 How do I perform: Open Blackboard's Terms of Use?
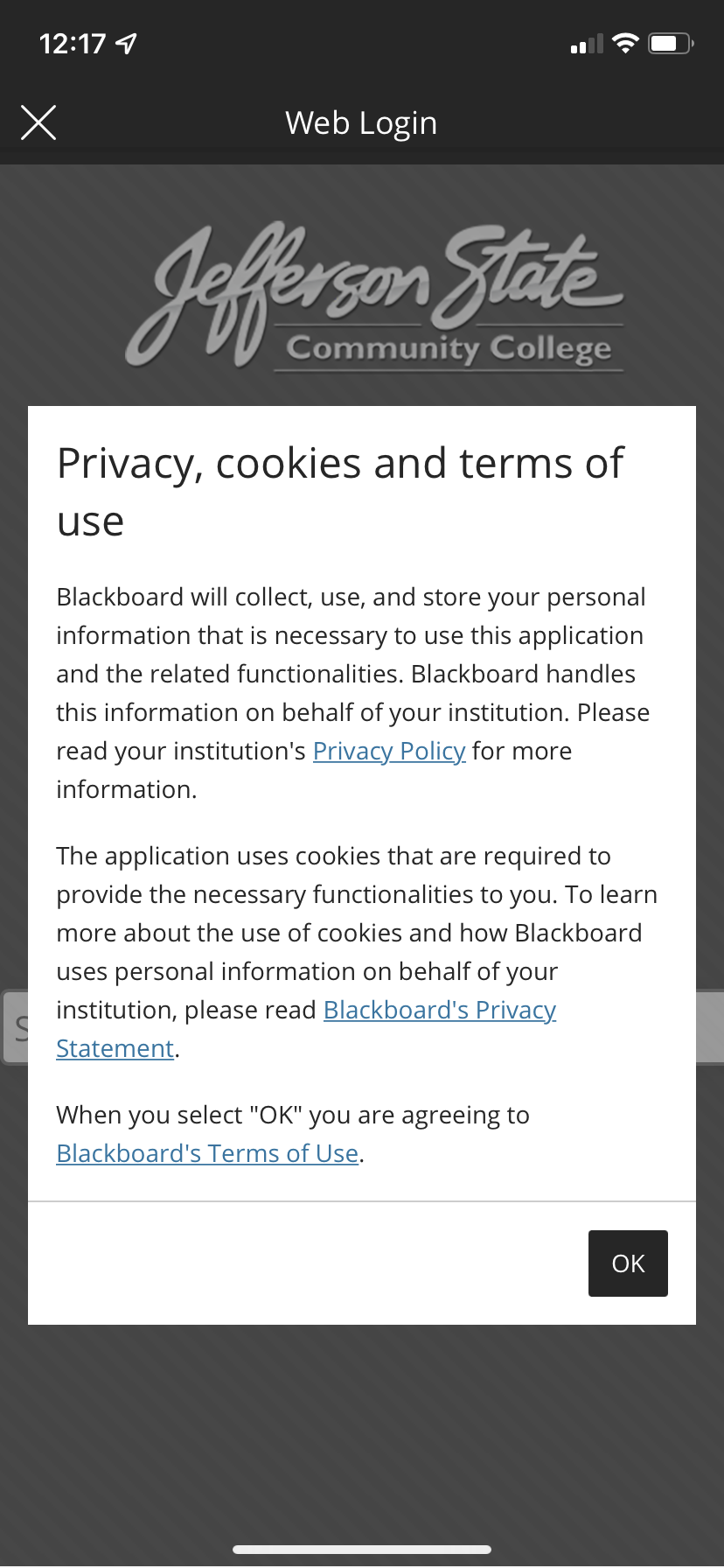(207, 1153)
